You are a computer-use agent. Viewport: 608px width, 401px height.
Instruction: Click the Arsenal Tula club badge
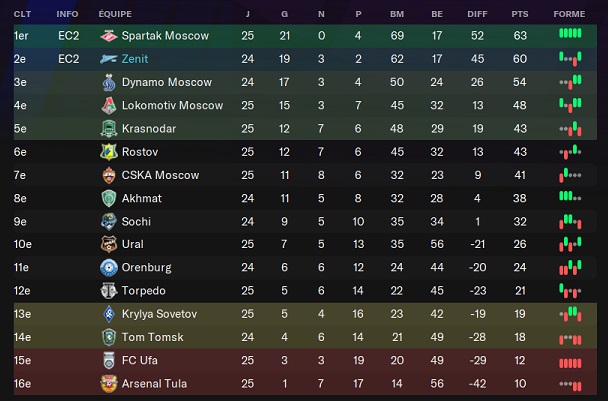[x=109, y=383]
